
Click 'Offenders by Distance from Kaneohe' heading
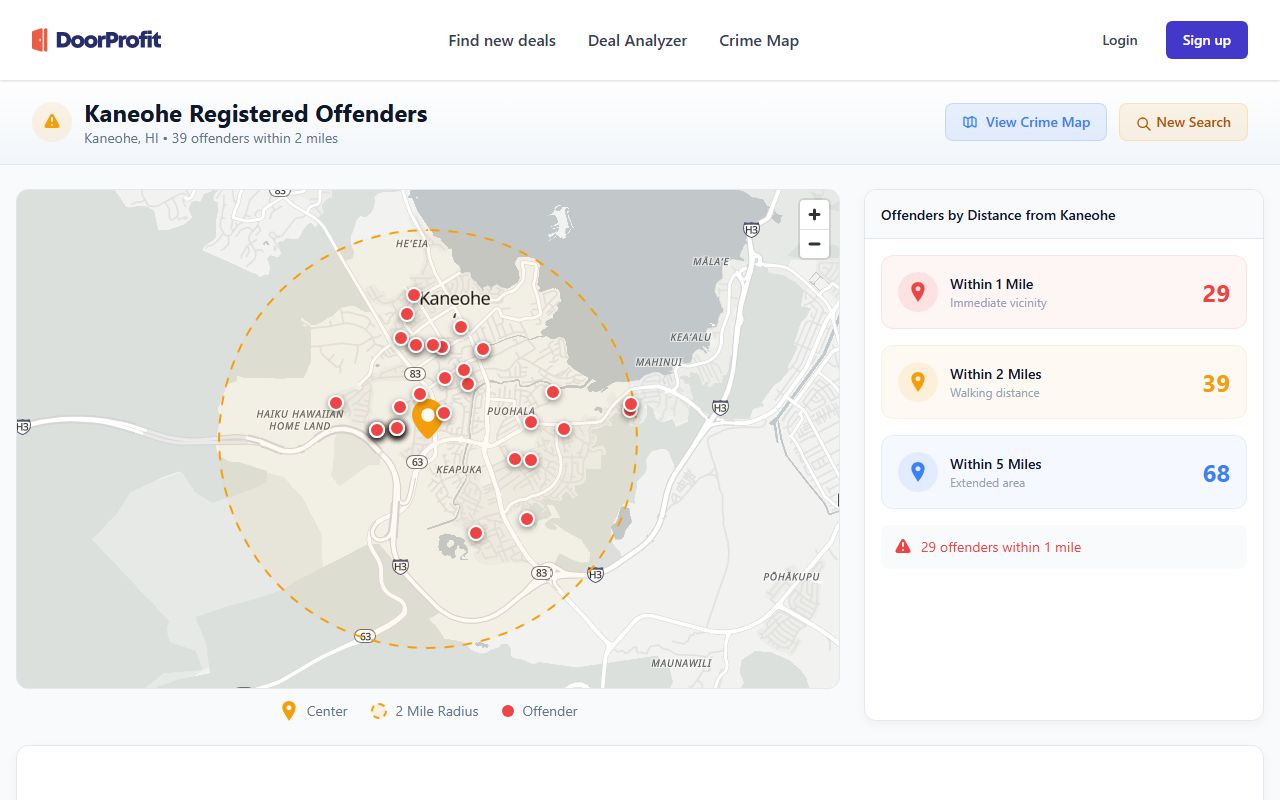point(998,215)
